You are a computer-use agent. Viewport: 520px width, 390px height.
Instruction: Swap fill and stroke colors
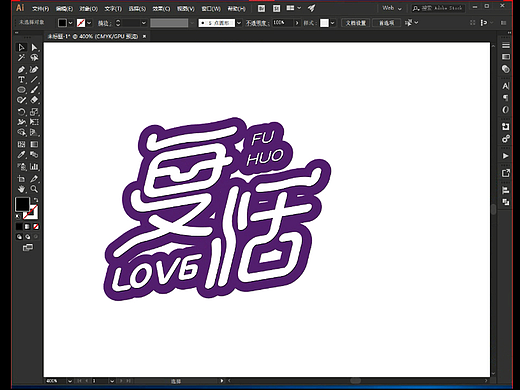click(36, 200)
